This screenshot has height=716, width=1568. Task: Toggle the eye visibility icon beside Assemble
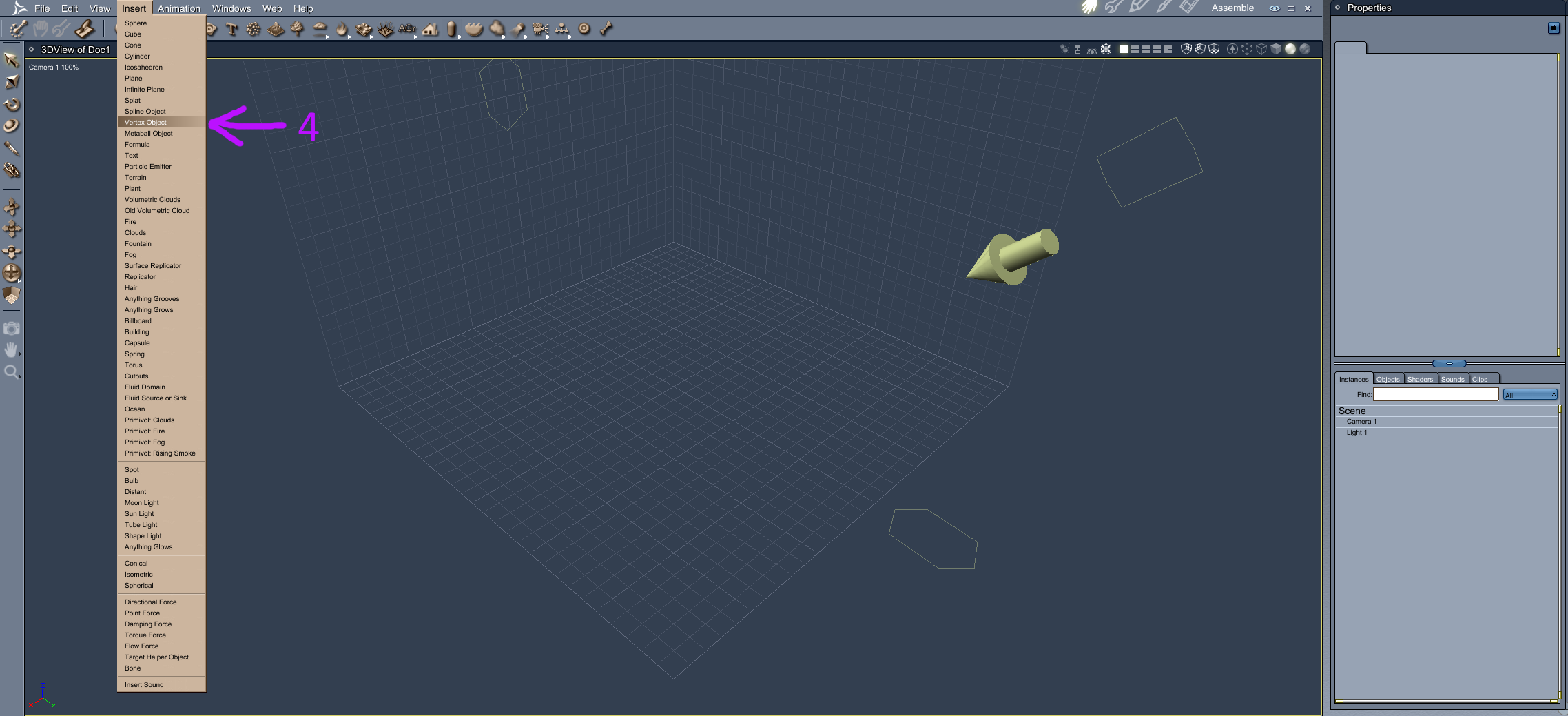click(1275, 8)
